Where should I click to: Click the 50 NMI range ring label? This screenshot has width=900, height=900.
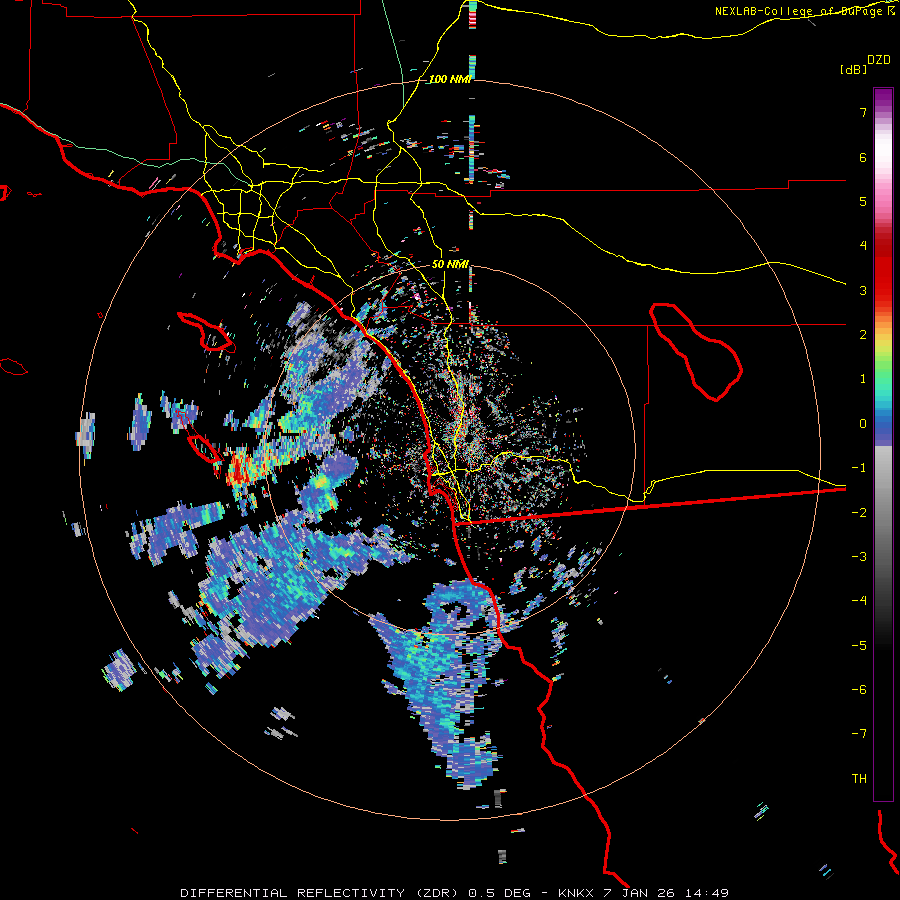click(x=450, y=264)
